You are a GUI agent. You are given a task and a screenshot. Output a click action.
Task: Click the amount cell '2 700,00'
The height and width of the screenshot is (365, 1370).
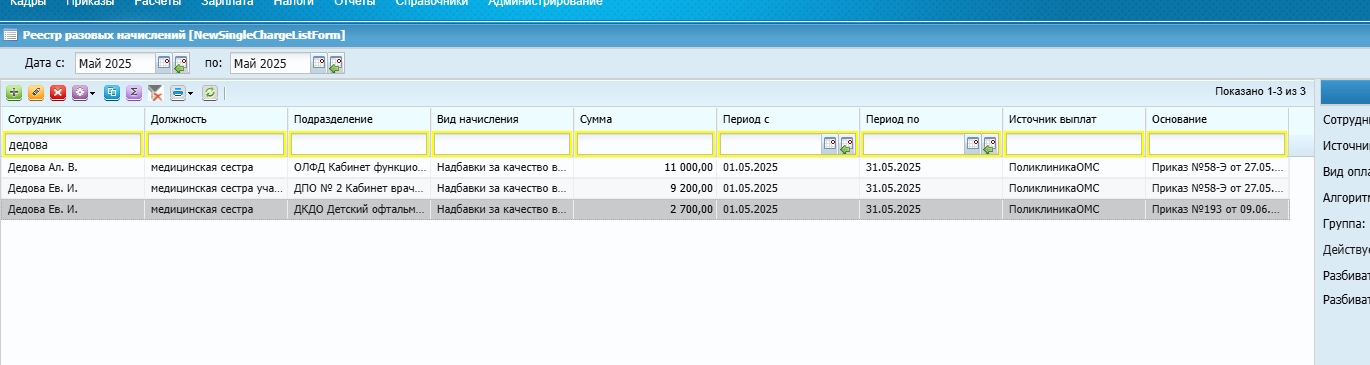645,209
